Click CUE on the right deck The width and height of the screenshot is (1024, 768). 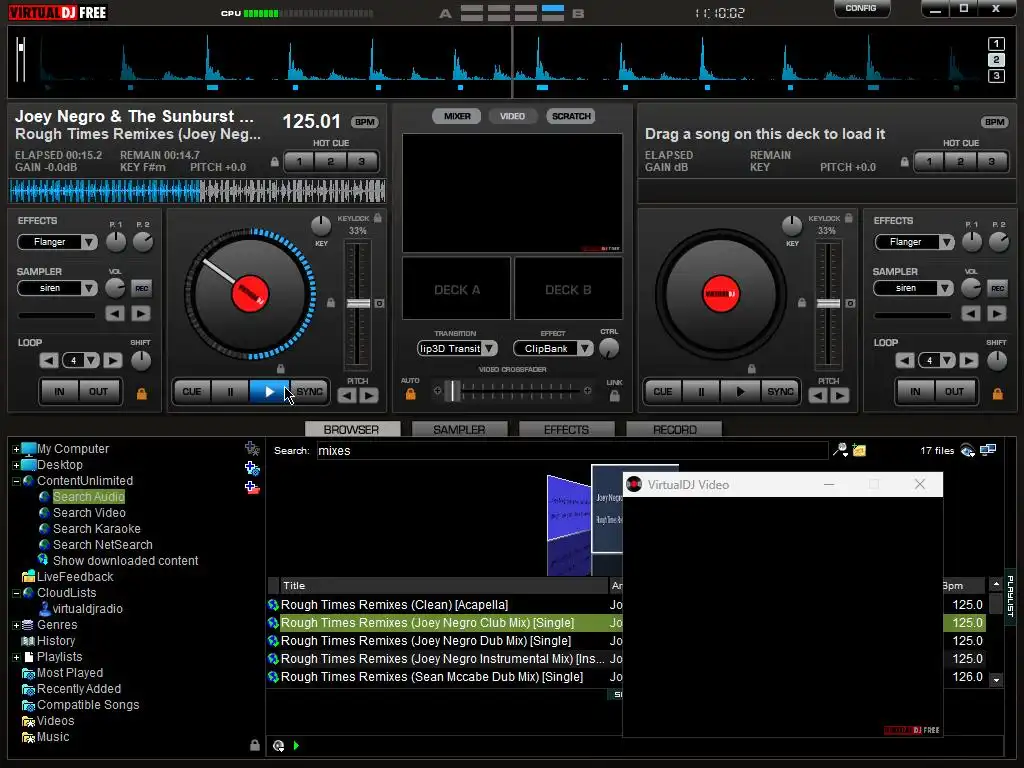point(662,392)
